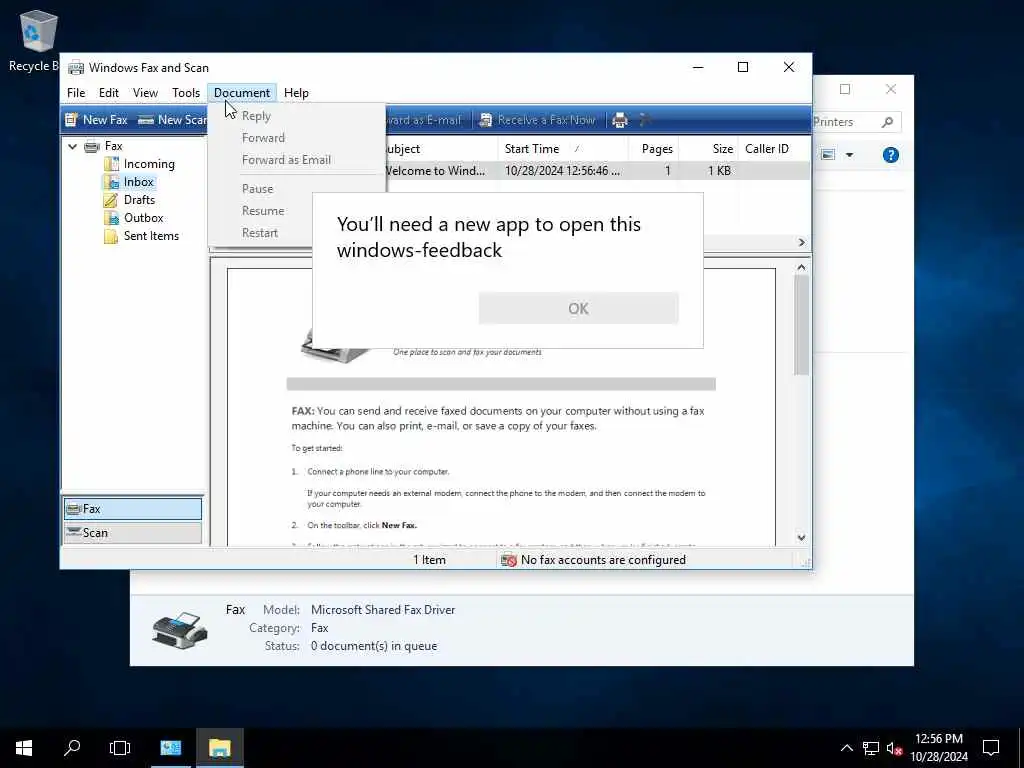
Task: Click the New Scan toolbar button
Action: 173,120
